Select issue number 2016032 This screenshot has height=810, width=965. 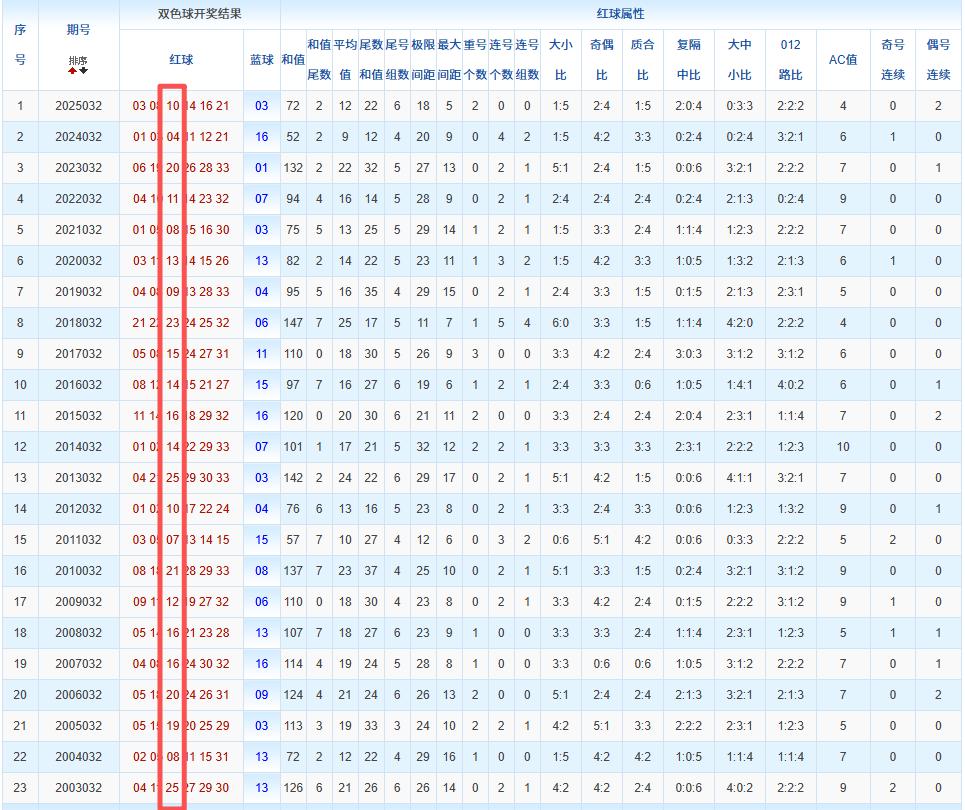pos(79,385)
